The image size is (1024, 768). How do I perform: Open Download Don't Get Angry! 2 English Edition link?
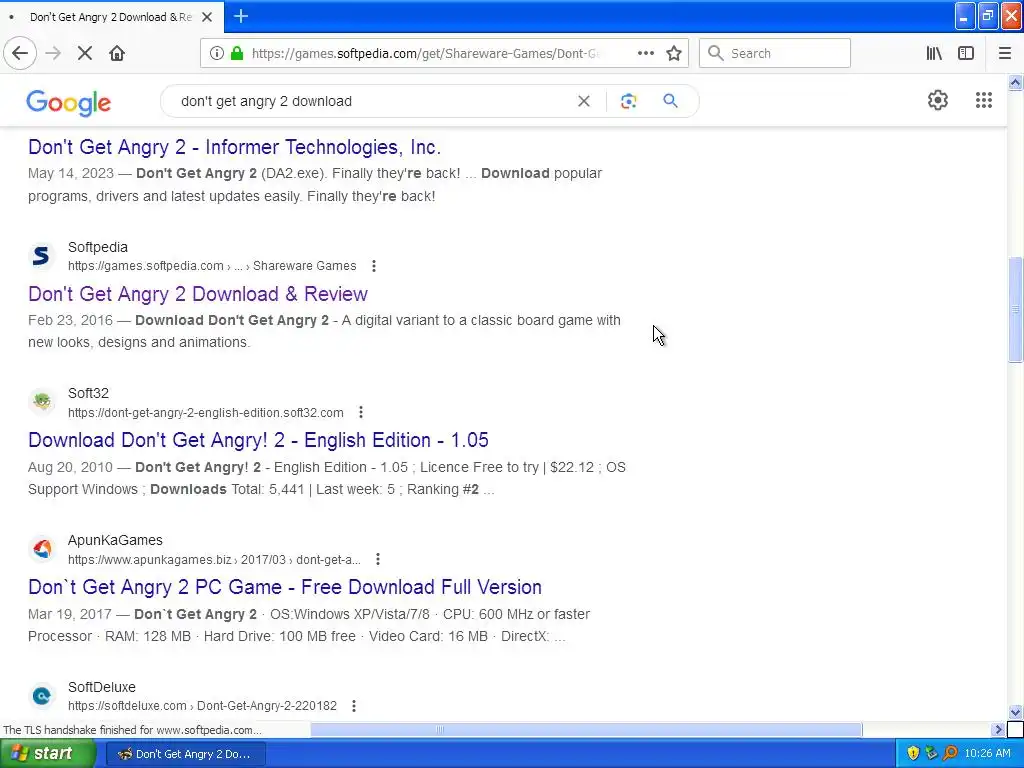coord(258,440)
